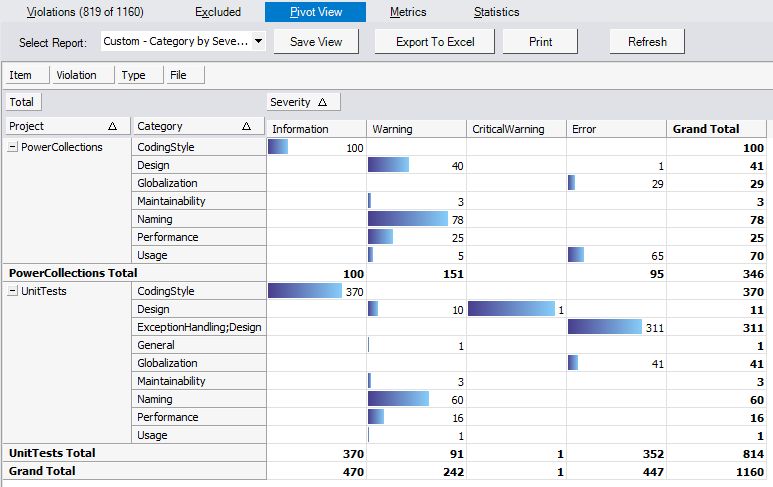
Task: Select ExceptionHandling;Design category row
Action: (199, 327)
